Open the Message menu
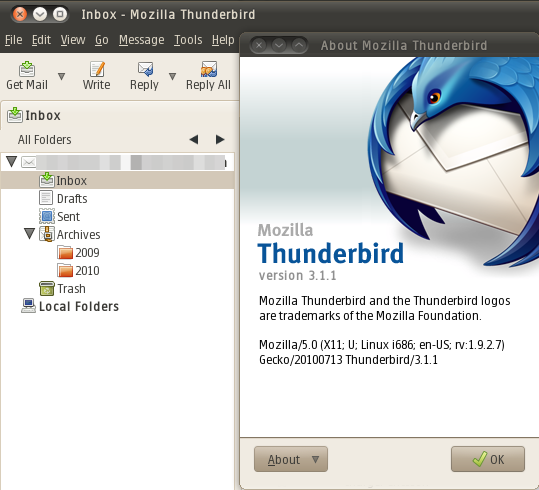Image resolution: width=539 pixels, height=490 pixels. pos(142,40)
